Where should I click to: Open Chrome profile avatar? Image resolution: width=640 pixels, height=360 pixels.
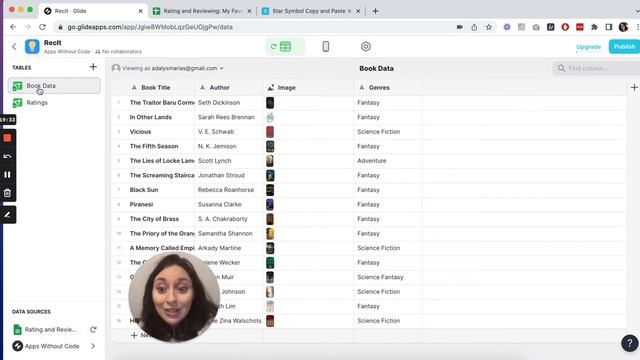click(623, 27)
